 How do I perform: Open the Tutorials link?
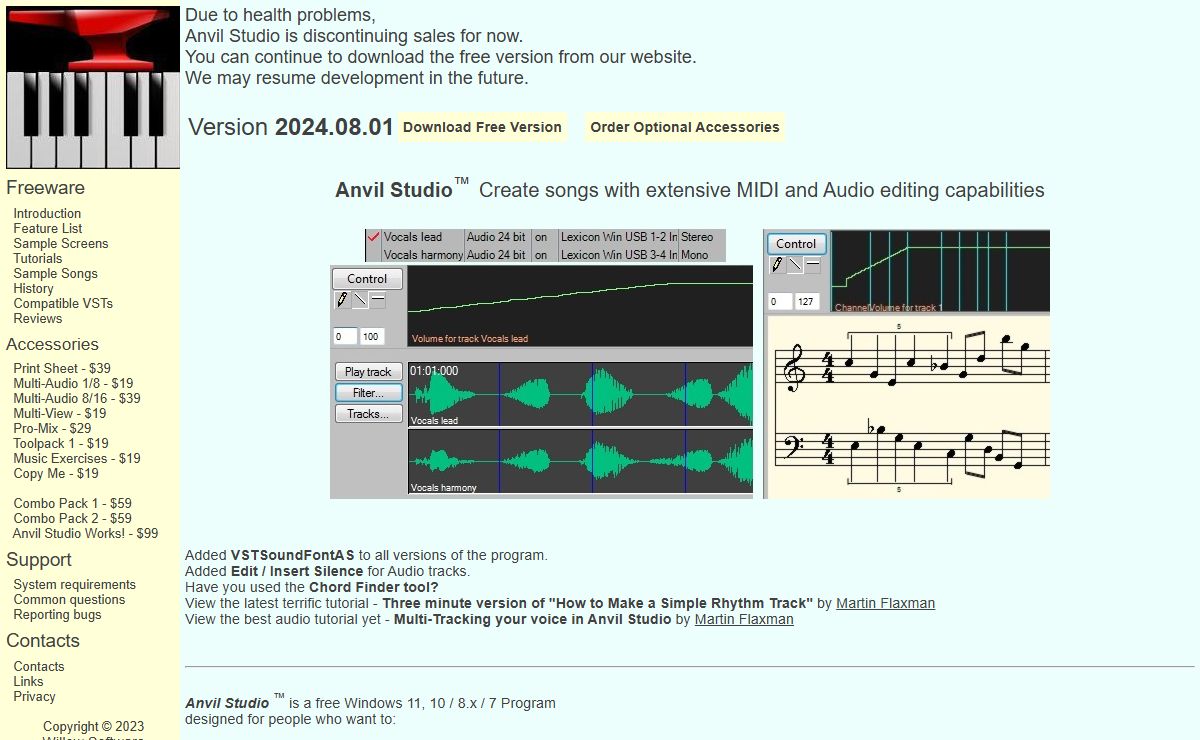click(x=38, y=258)
